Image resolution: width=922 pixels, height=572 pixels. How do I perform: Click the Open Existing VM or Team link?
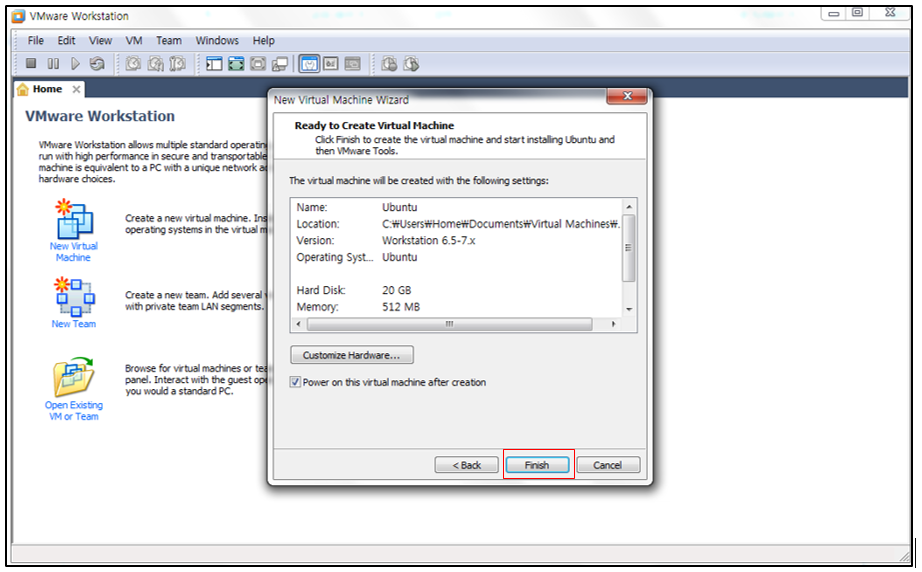(74, 410)
